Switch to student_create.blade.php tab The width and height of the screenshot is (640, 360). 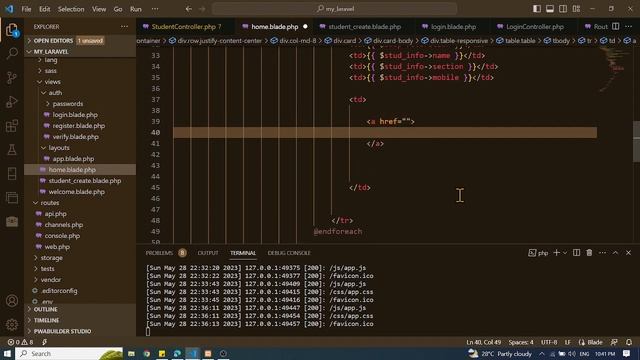364,27
